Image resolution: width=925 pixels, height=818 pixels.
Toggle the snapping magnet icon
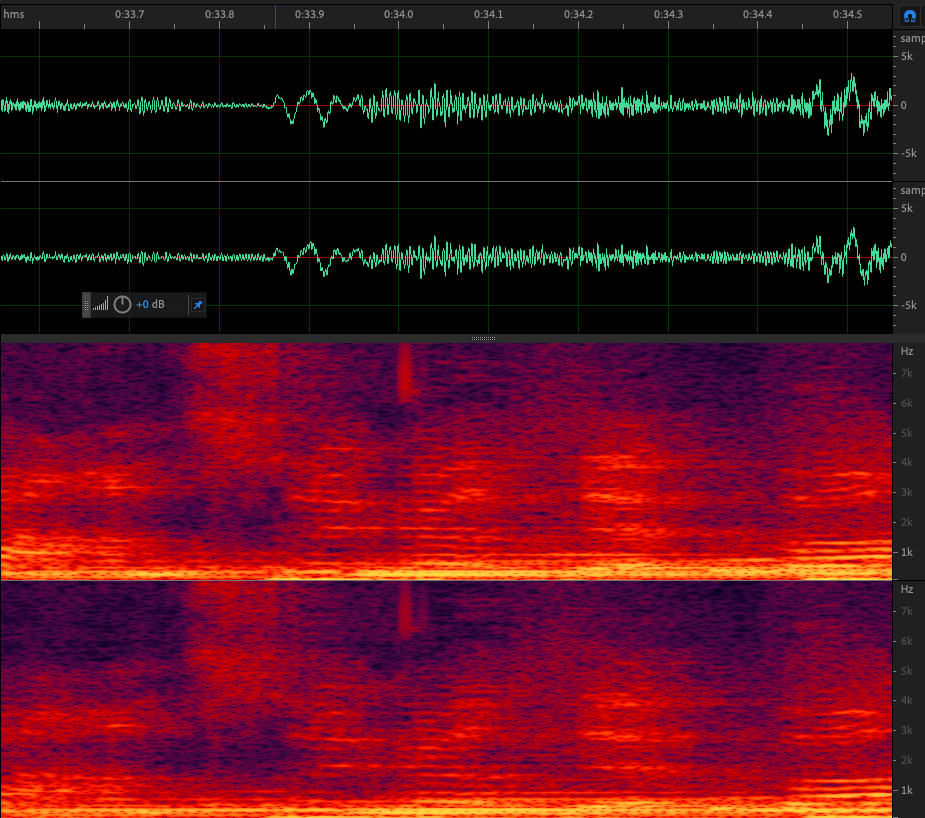point(909,16)
